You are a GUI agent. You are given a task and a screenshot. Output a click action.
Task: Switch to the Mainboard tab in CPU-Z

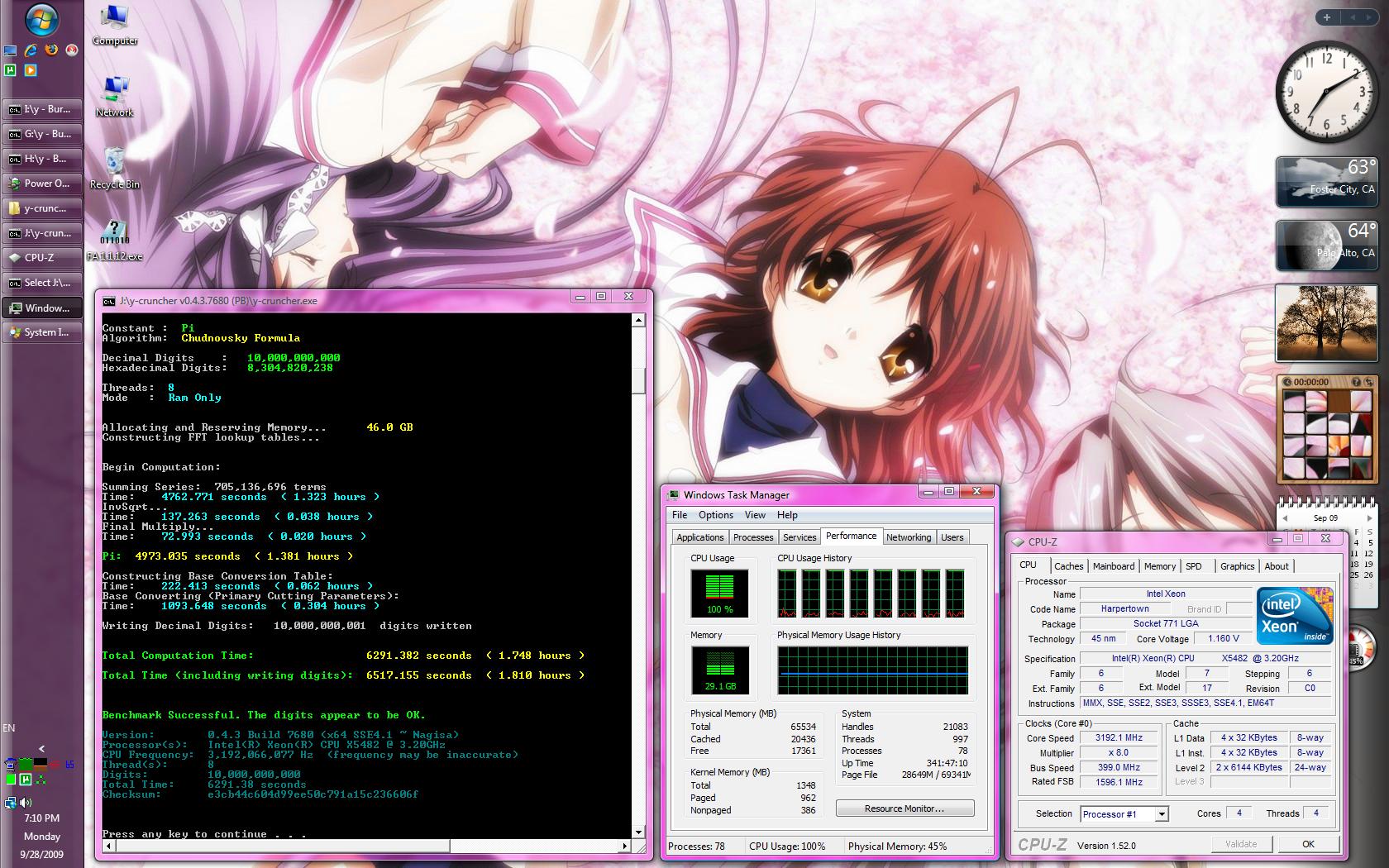(x=1113, y=566)
